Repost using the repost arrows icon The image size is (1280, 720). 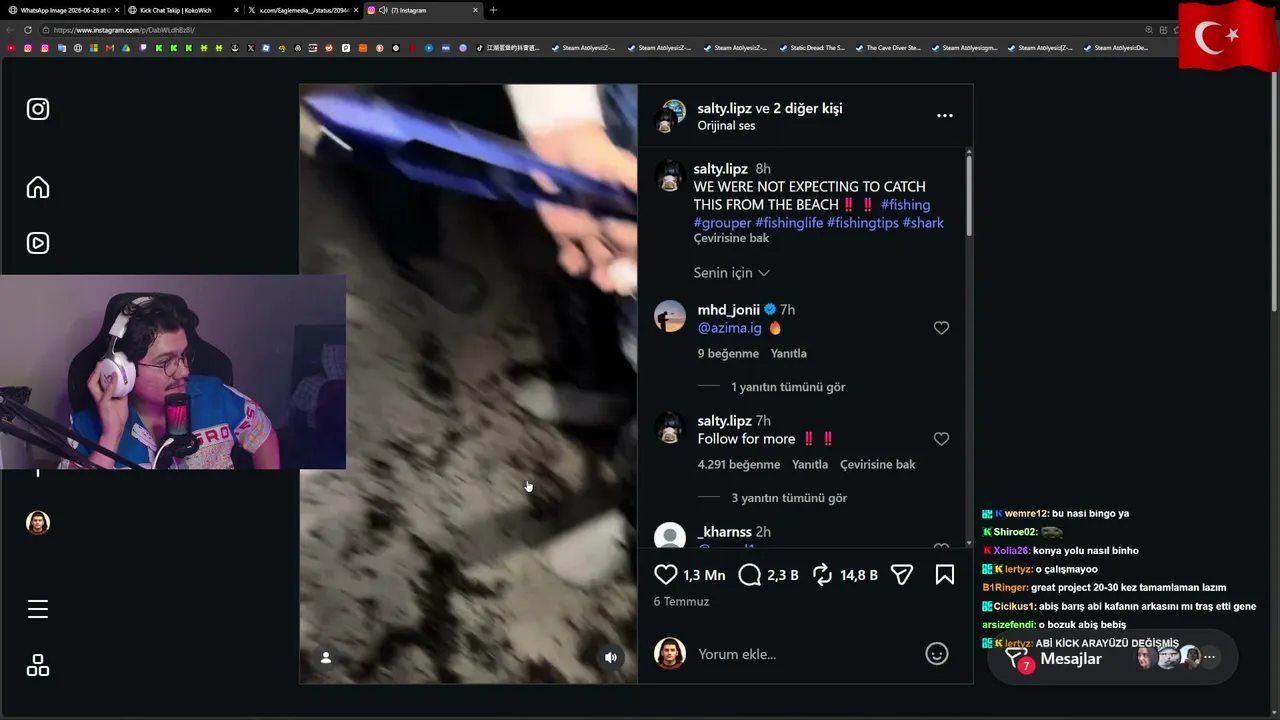pos(822,575)
